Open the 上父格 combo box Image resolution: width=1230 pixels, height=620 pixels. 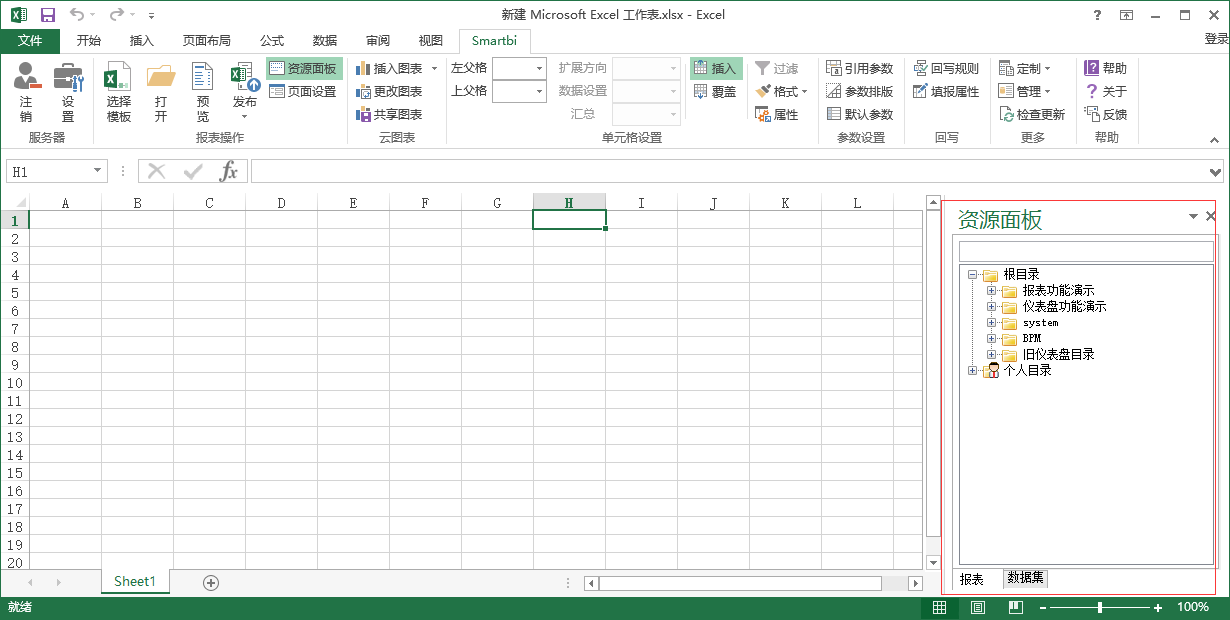coord(520,91)
